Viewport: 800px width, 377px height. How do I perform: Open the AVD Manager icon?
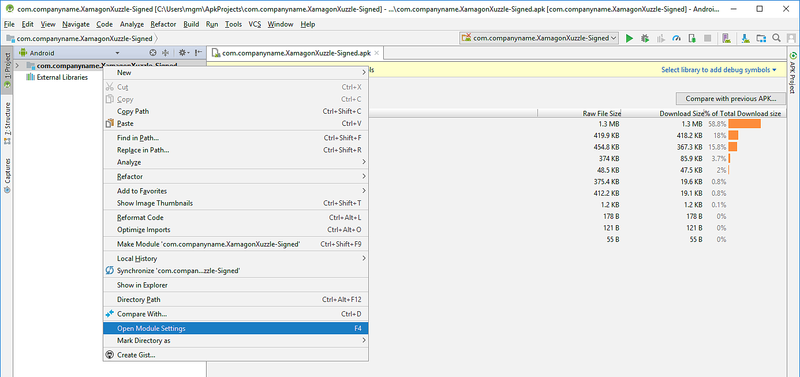click(x=726, y=38)
